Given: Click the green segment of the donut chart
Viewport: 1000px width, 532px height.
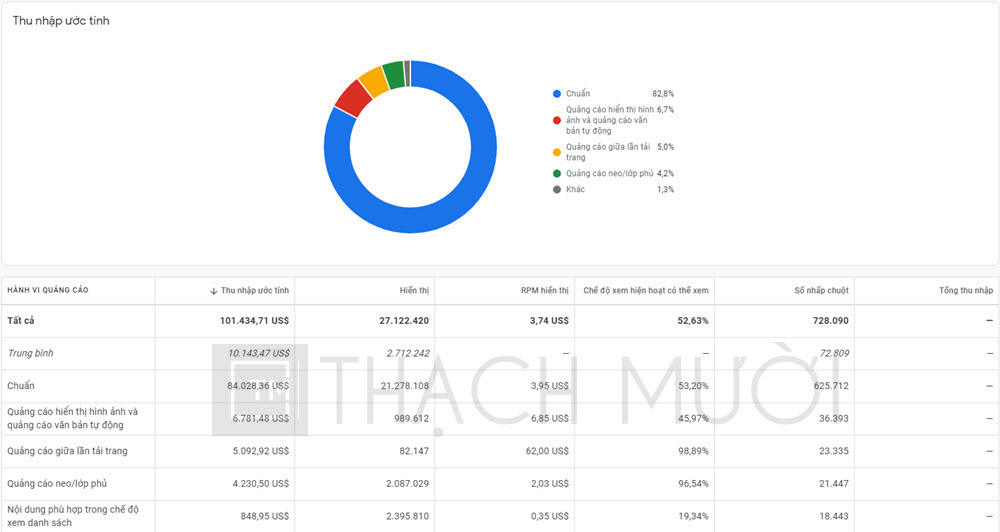Looking at the screenshot, I should 393,73.
